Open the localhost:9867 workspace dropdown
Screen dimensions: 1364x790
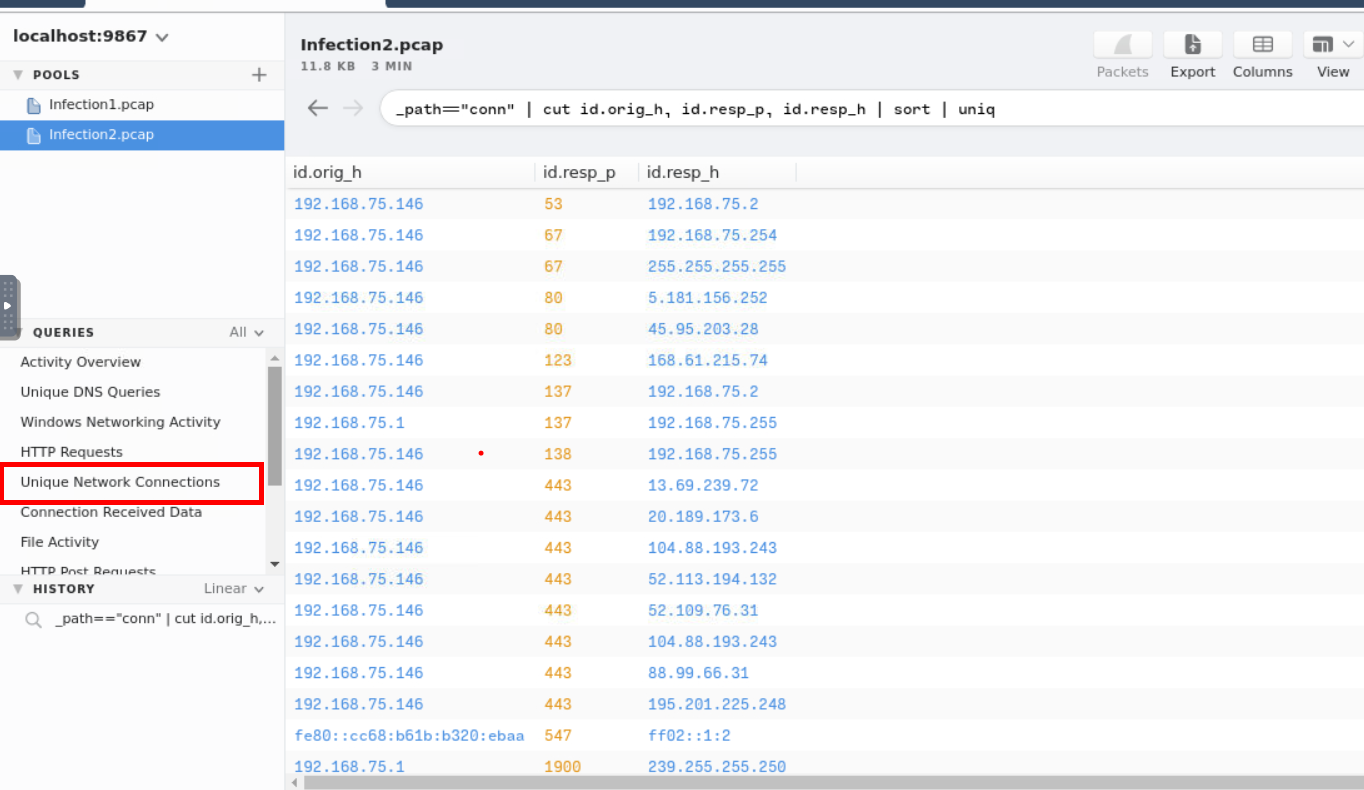click(91, 37)
